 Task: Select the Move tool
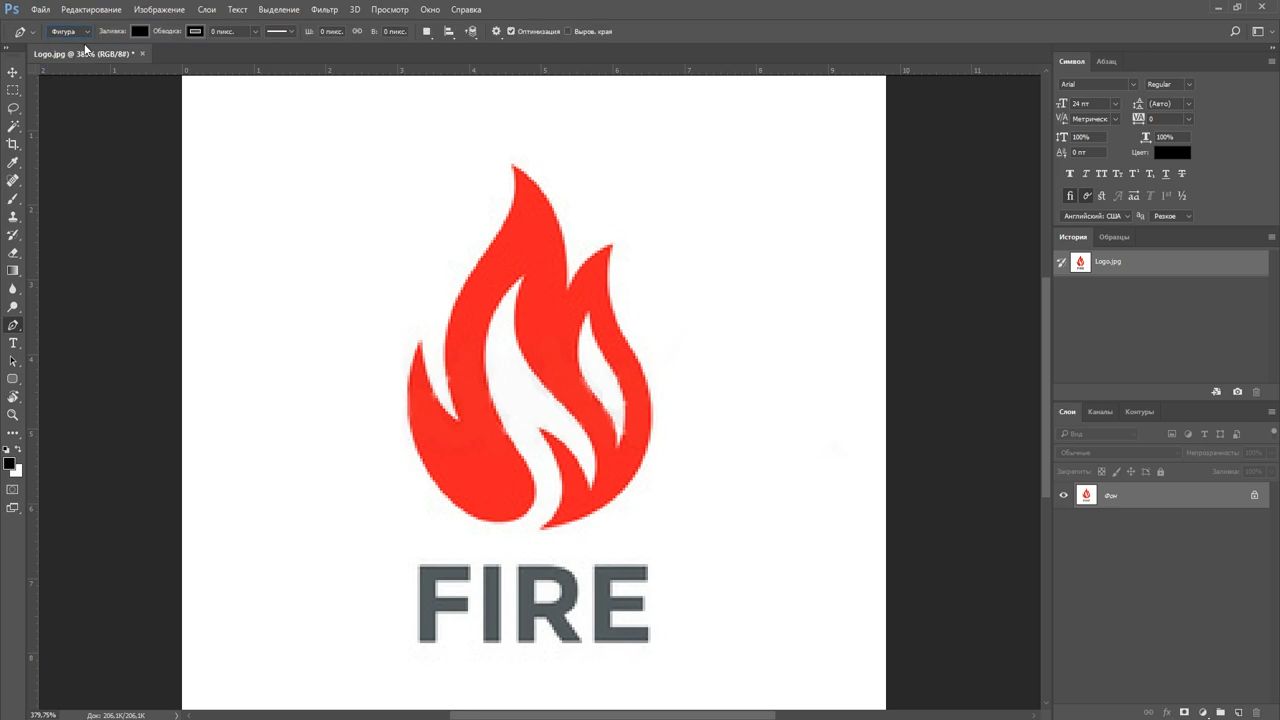click(13, 73)
